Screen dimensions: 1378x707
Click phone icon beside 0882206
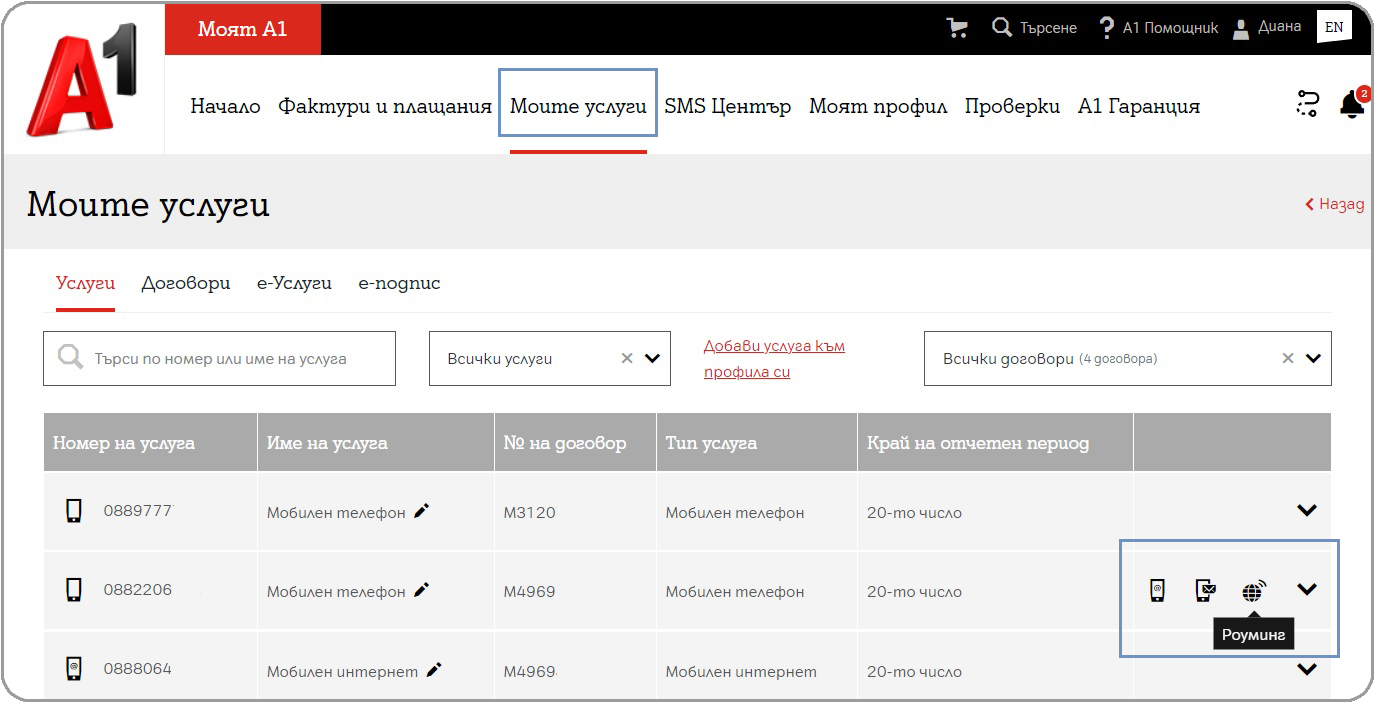[73, 590]
